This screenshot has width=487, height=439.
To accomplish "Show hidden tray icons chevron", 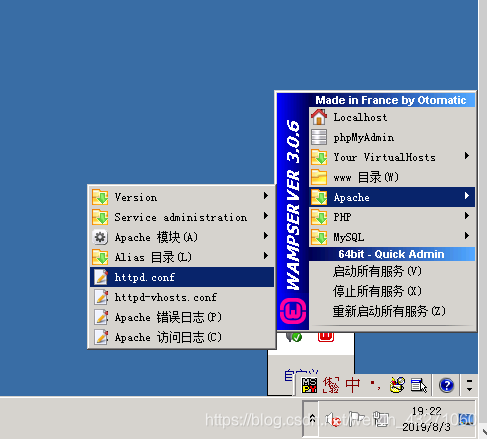I will pos(312,418).
